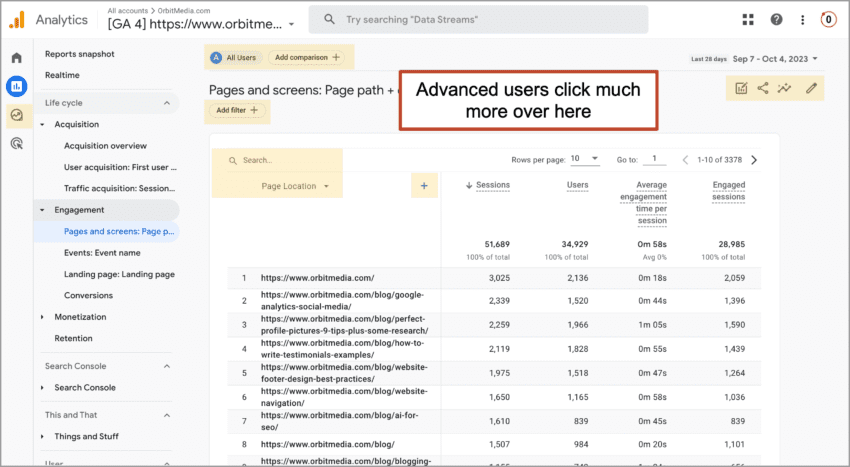Collapse the Acquisition tree group
This screenshot has height=467, width=850.
[x=42, y=125]
